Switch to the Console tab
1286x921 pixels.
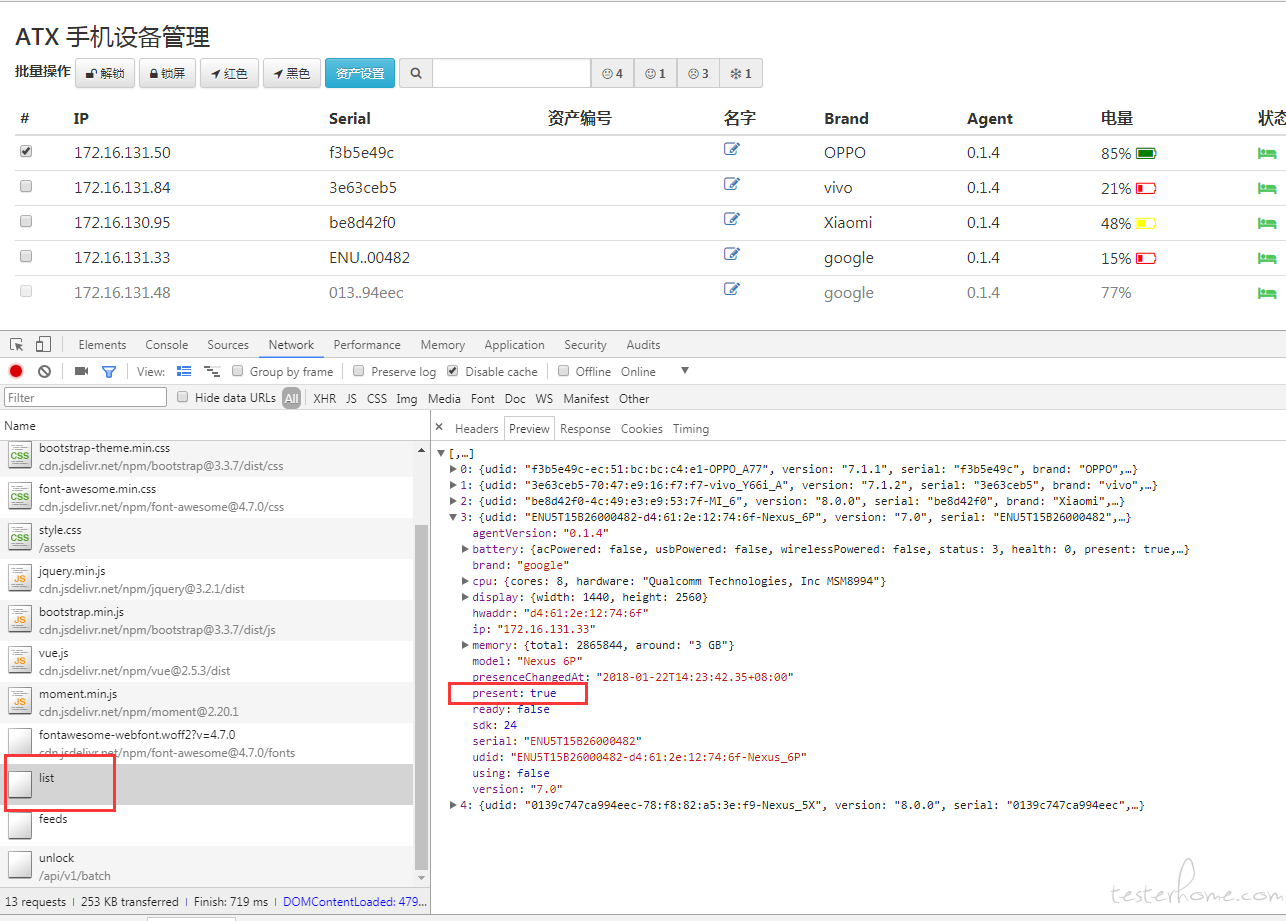[166, 345]
